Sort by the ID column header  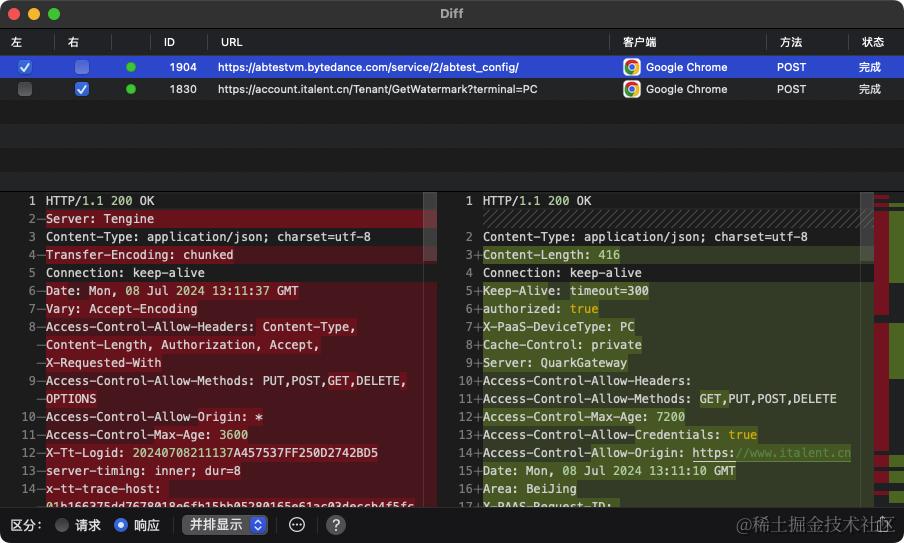click(169, 42)
